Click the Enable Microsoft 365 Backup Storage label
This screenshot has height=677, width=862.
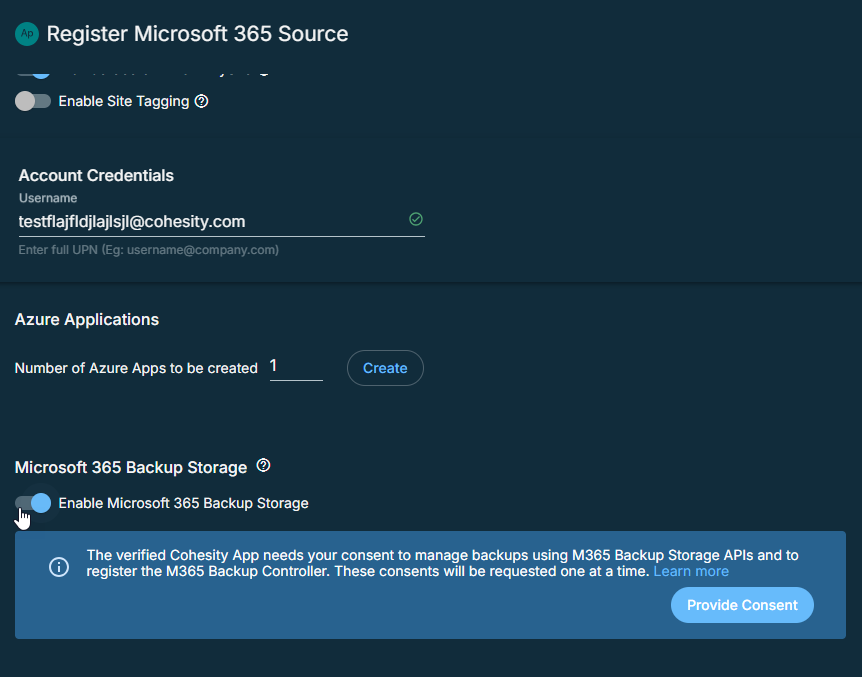(184, 503)
